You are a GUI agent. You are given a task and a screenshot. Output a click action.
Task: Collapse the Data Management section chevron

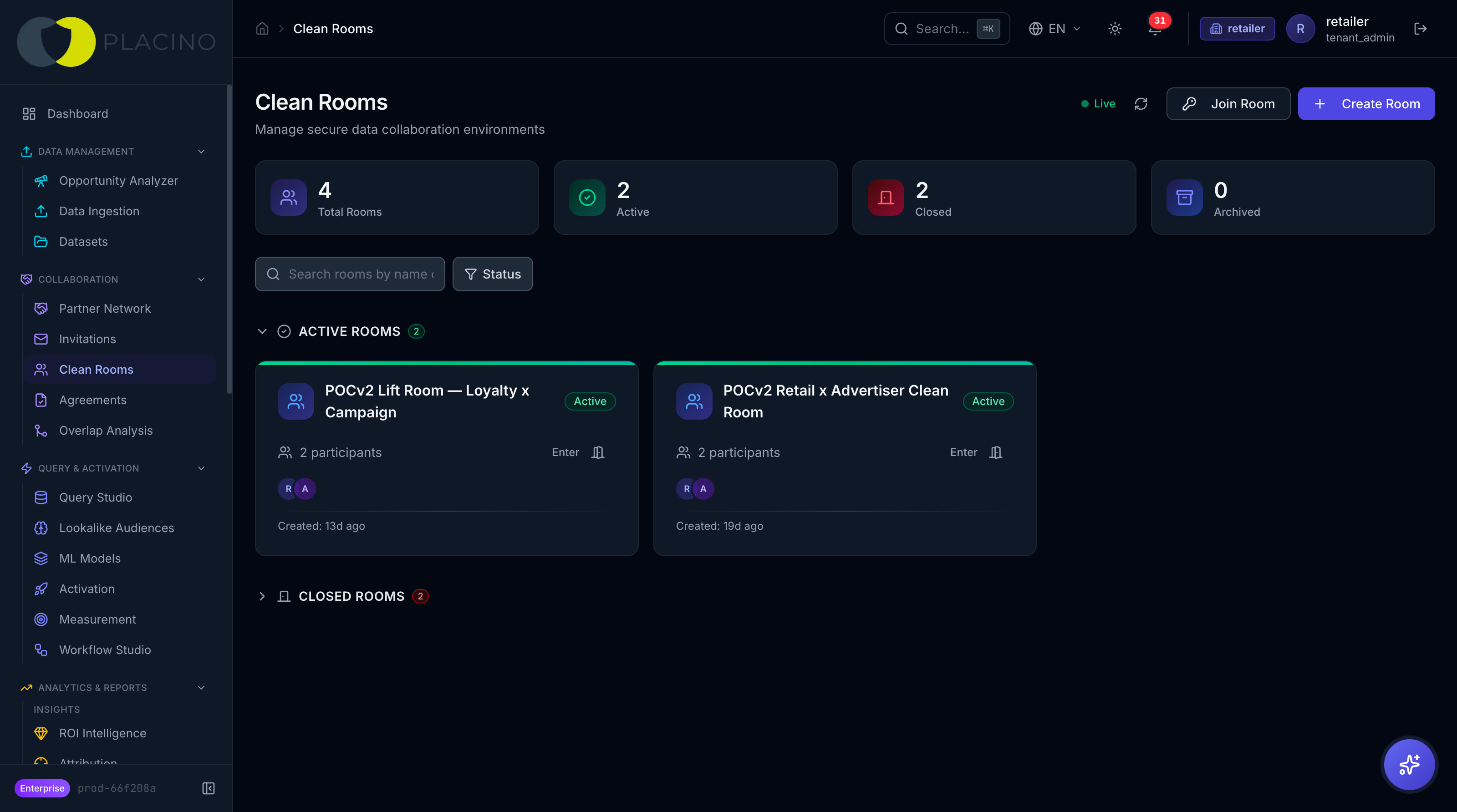[x=201, y=152]
